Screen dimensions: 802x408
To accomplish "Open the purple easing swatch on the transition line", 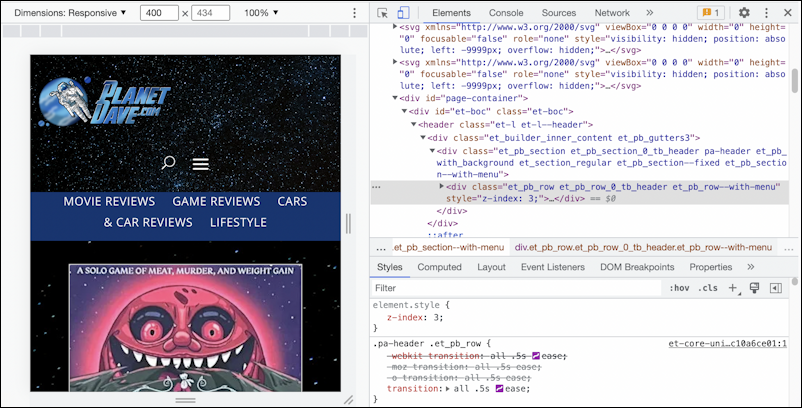I will pyautogui.click(x=499, y=389).
